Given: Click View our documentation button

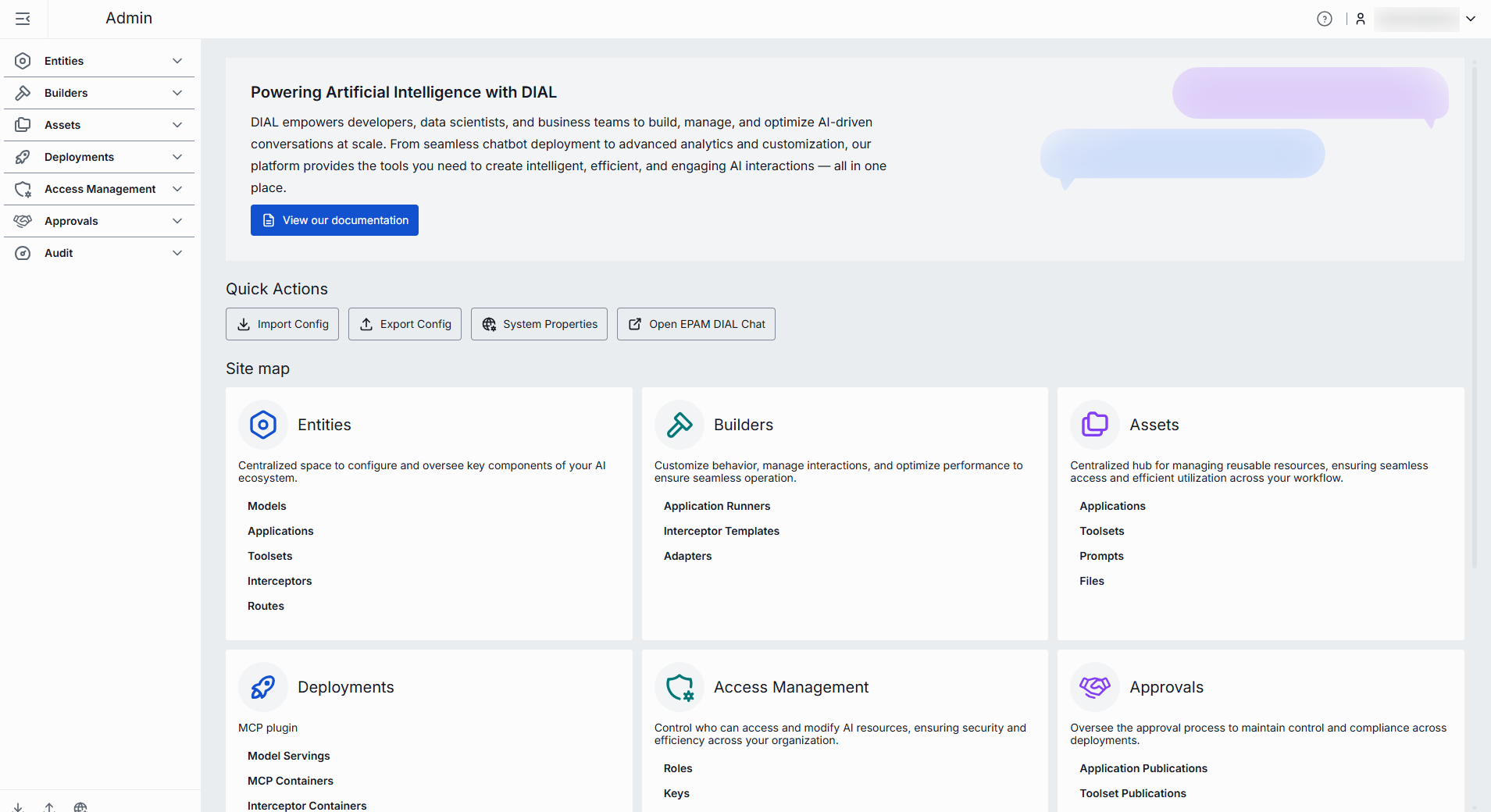Looking at the screenshot, I should coord(334,220).
